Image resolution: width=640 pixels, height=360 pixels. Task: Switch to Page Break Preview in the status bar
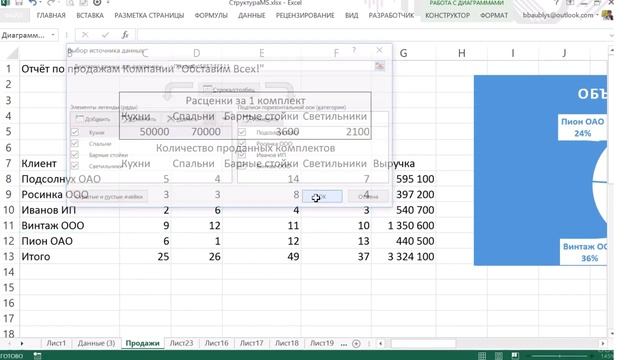click(516, 356)
